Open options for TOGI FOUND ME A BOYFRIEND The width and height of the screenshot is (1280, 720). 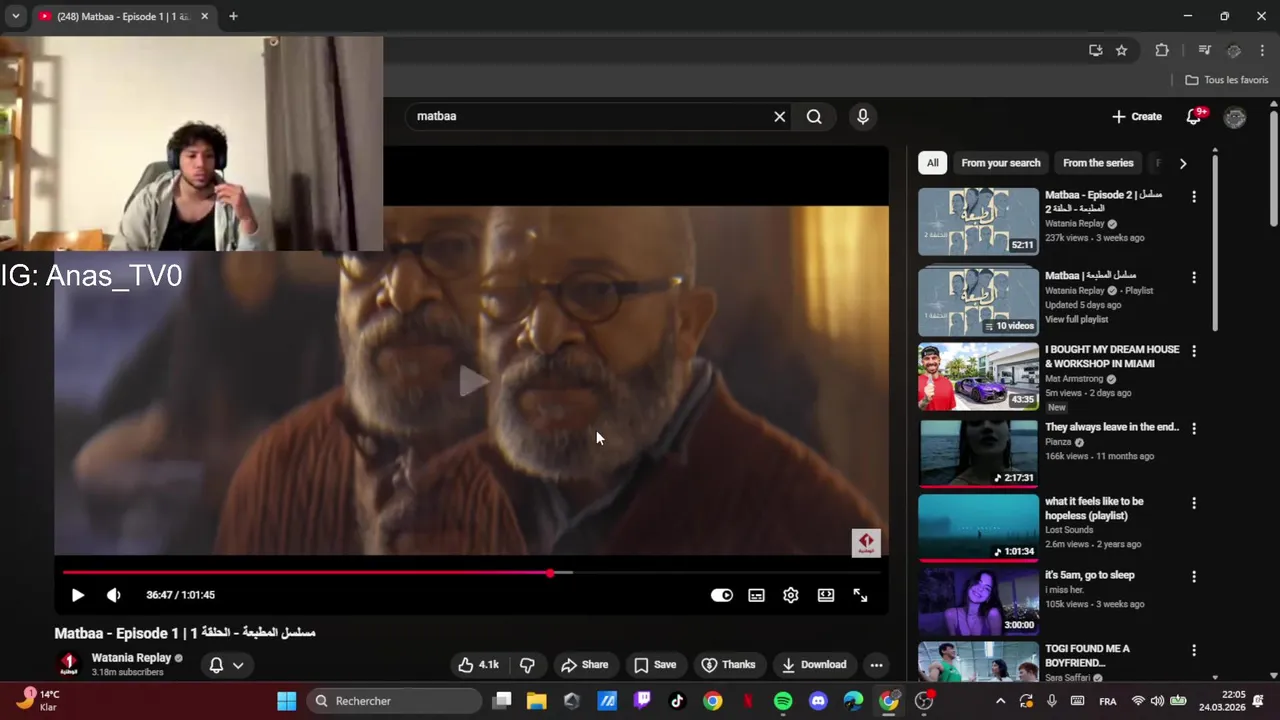(x=1193, y=650)
